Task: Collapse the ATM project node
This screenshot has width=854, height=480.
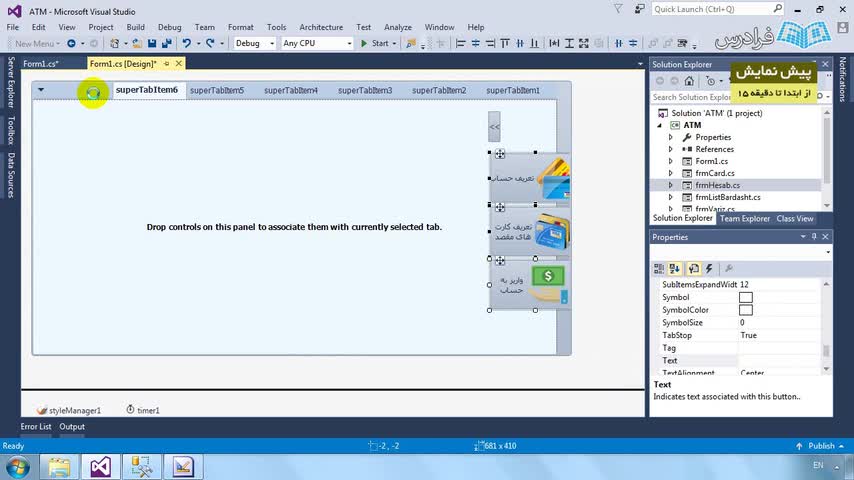Action: click(x=660, y=125)
